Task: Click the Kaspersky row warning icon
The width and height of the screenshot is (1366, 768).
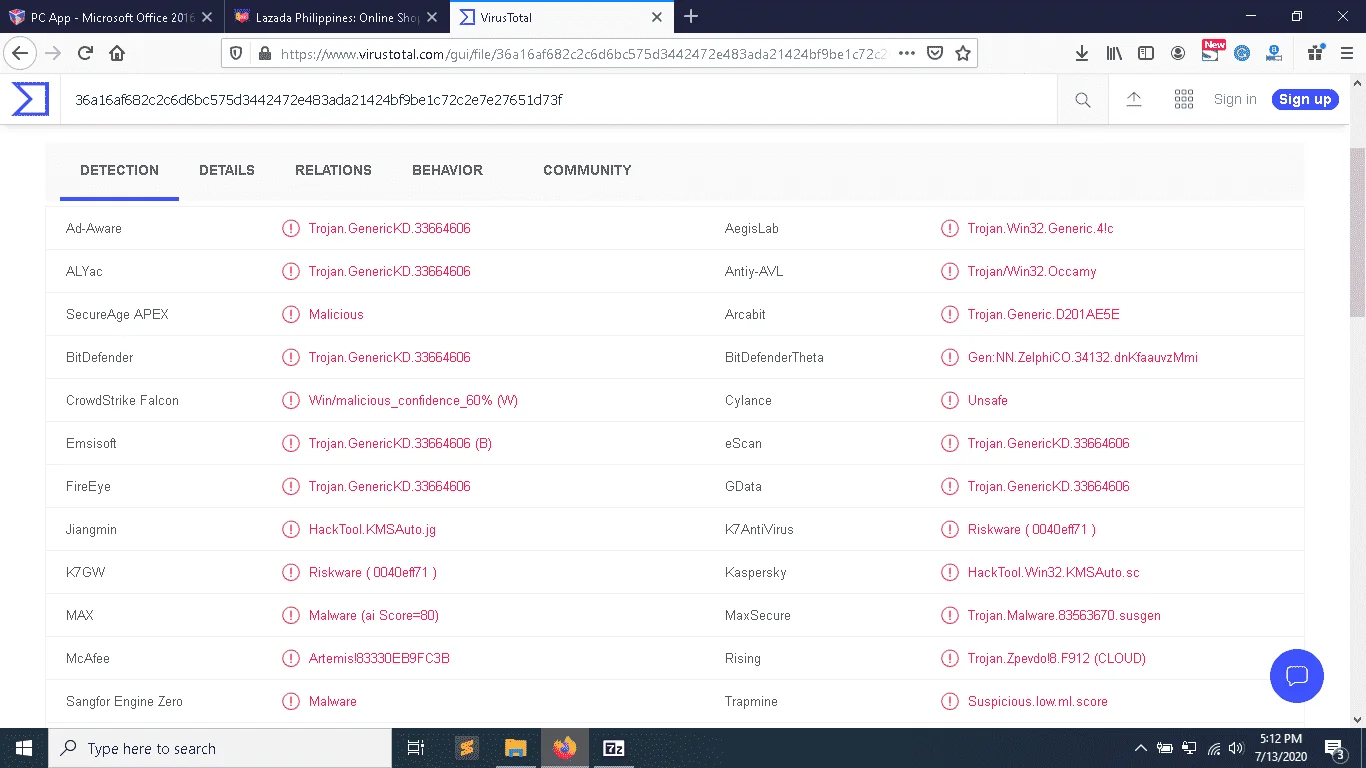Action: [949, 572]
